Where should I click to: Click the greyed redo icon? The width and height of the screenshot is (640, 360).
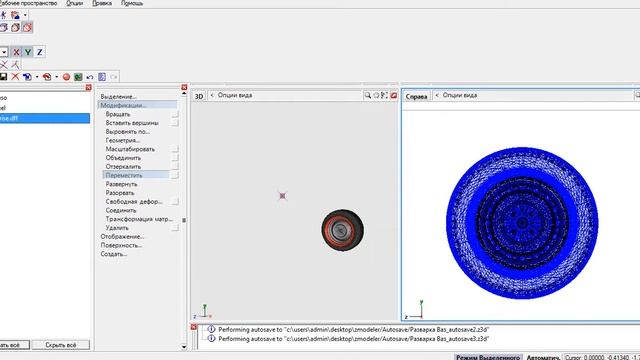(113, 77)
